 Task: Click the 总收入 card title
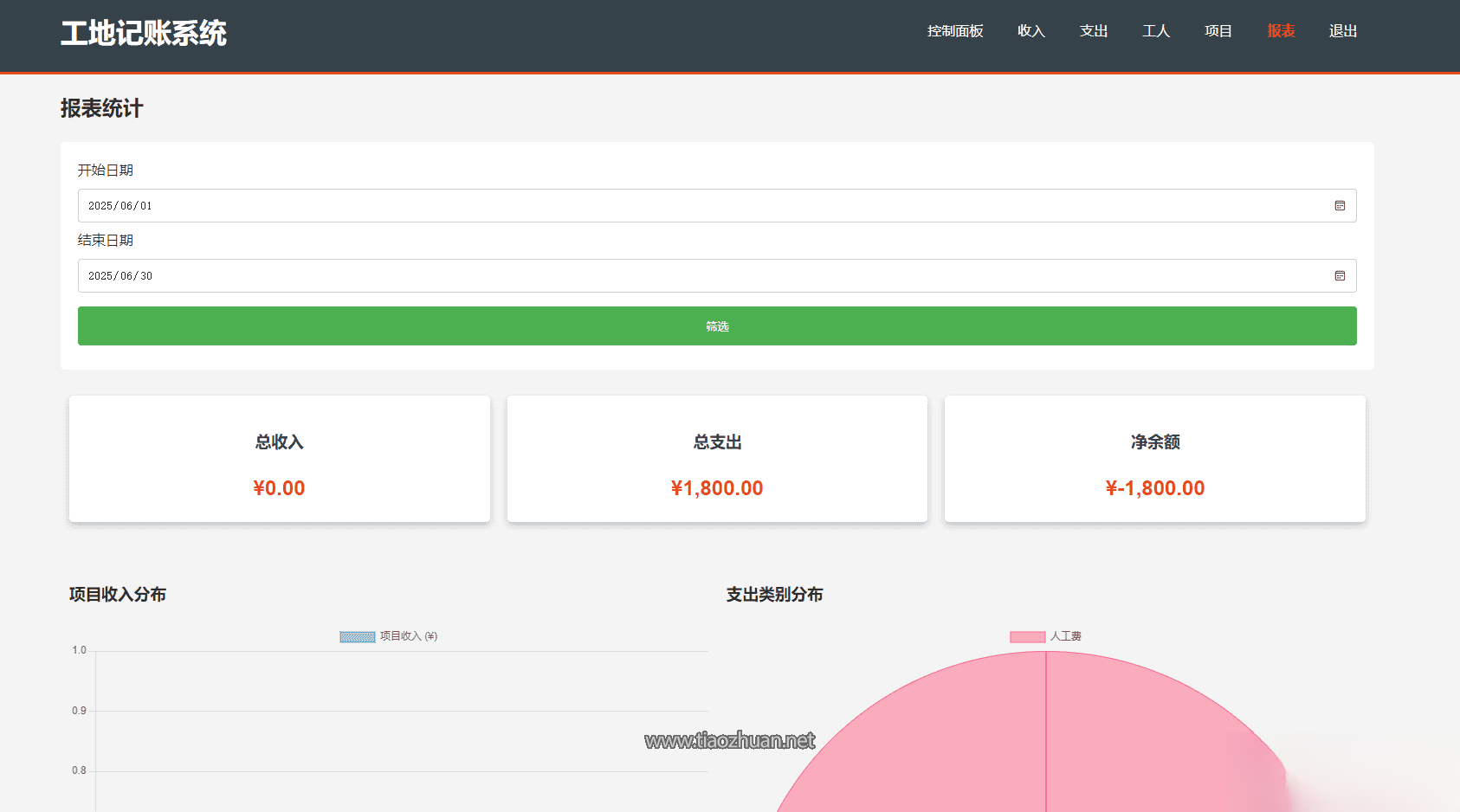(279, 442)
